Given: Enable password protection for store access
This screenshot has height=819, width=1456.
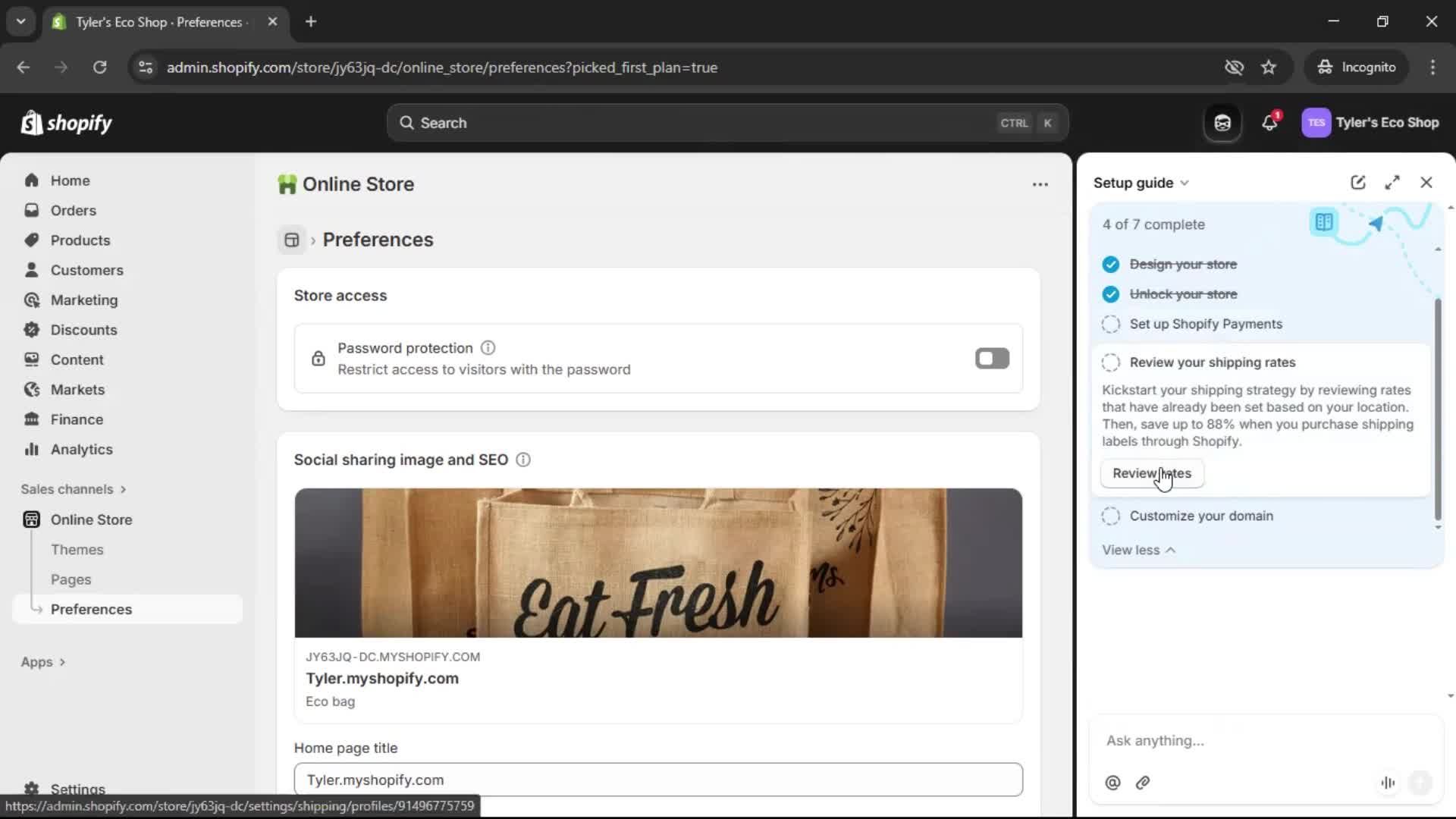Looking at the screenshot, I should (x=992, y=357).
